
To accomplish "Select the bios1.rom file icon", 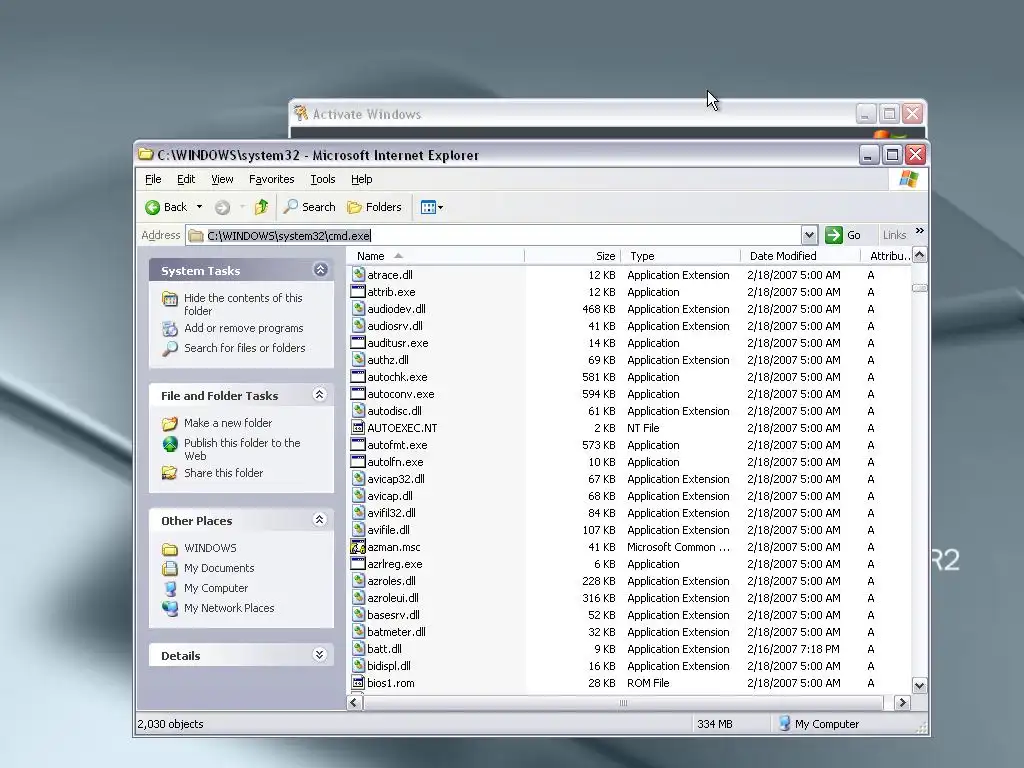I will tap(358, 682).
